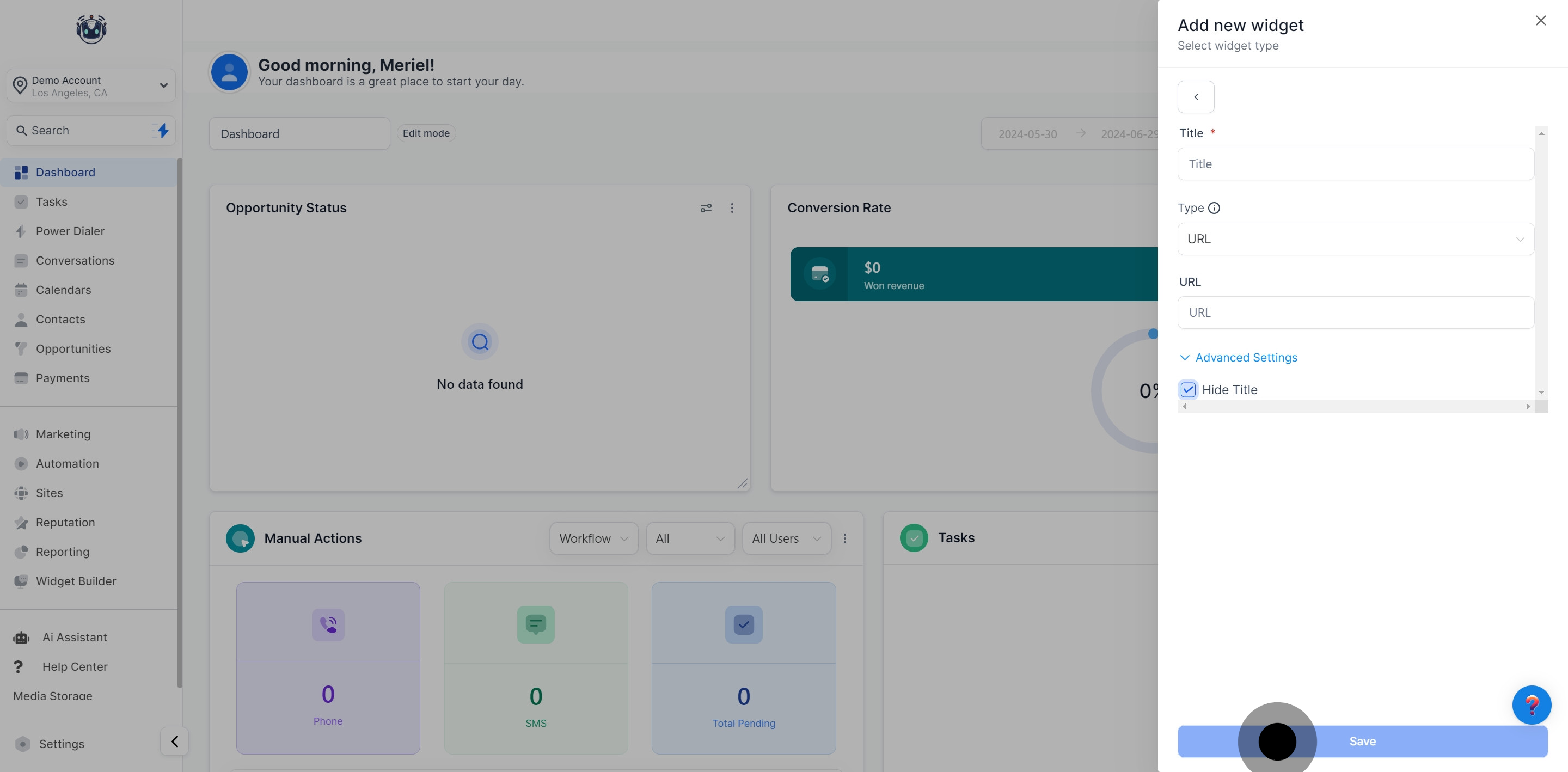Uncheck the Hide Title checkbox
Image resolution: width=1568 pixels, height=772 pixels.
1187,390
